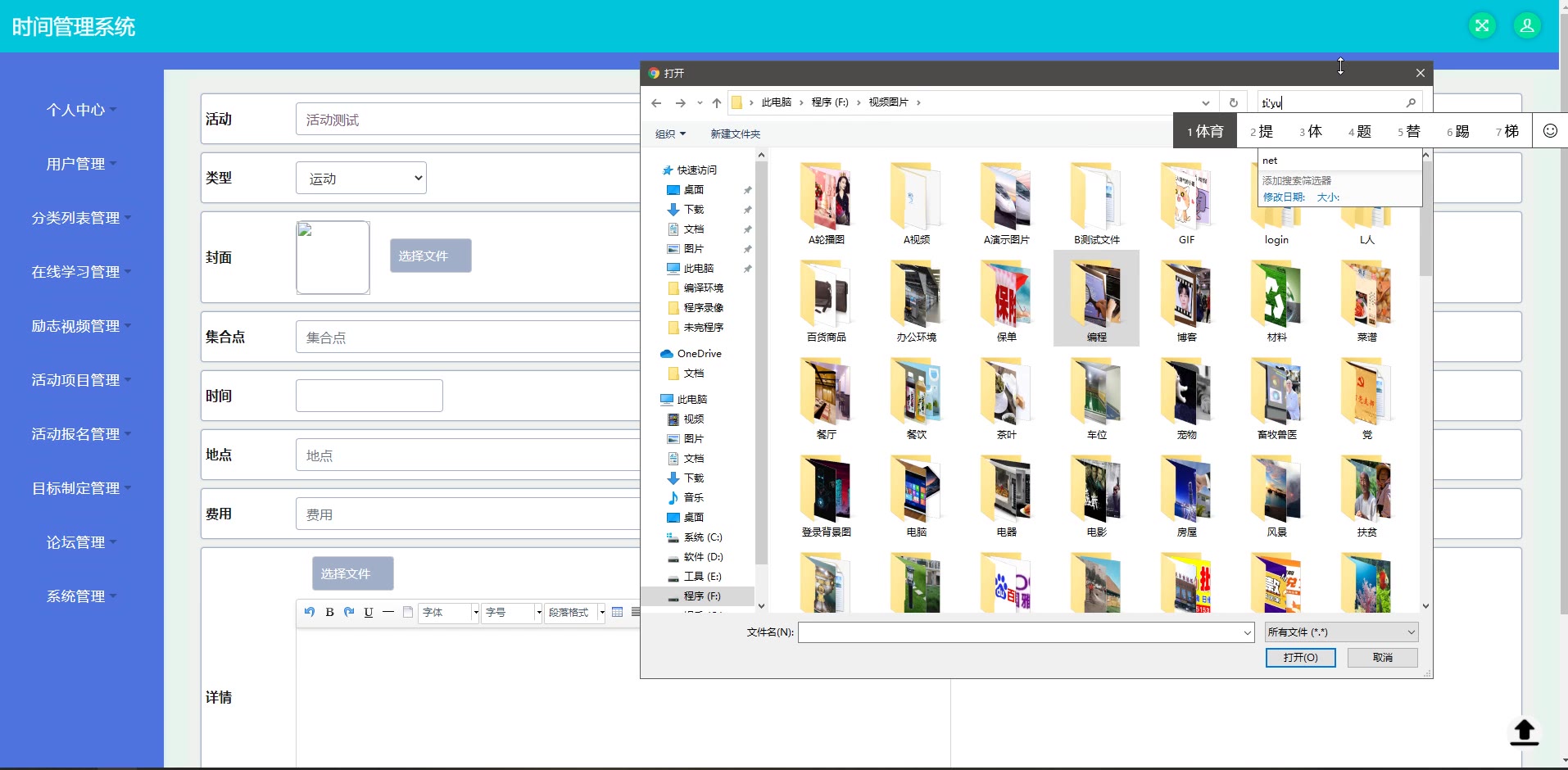Refresh the folder view
The image size is (1568, 770).
(x=1233, y=102)
